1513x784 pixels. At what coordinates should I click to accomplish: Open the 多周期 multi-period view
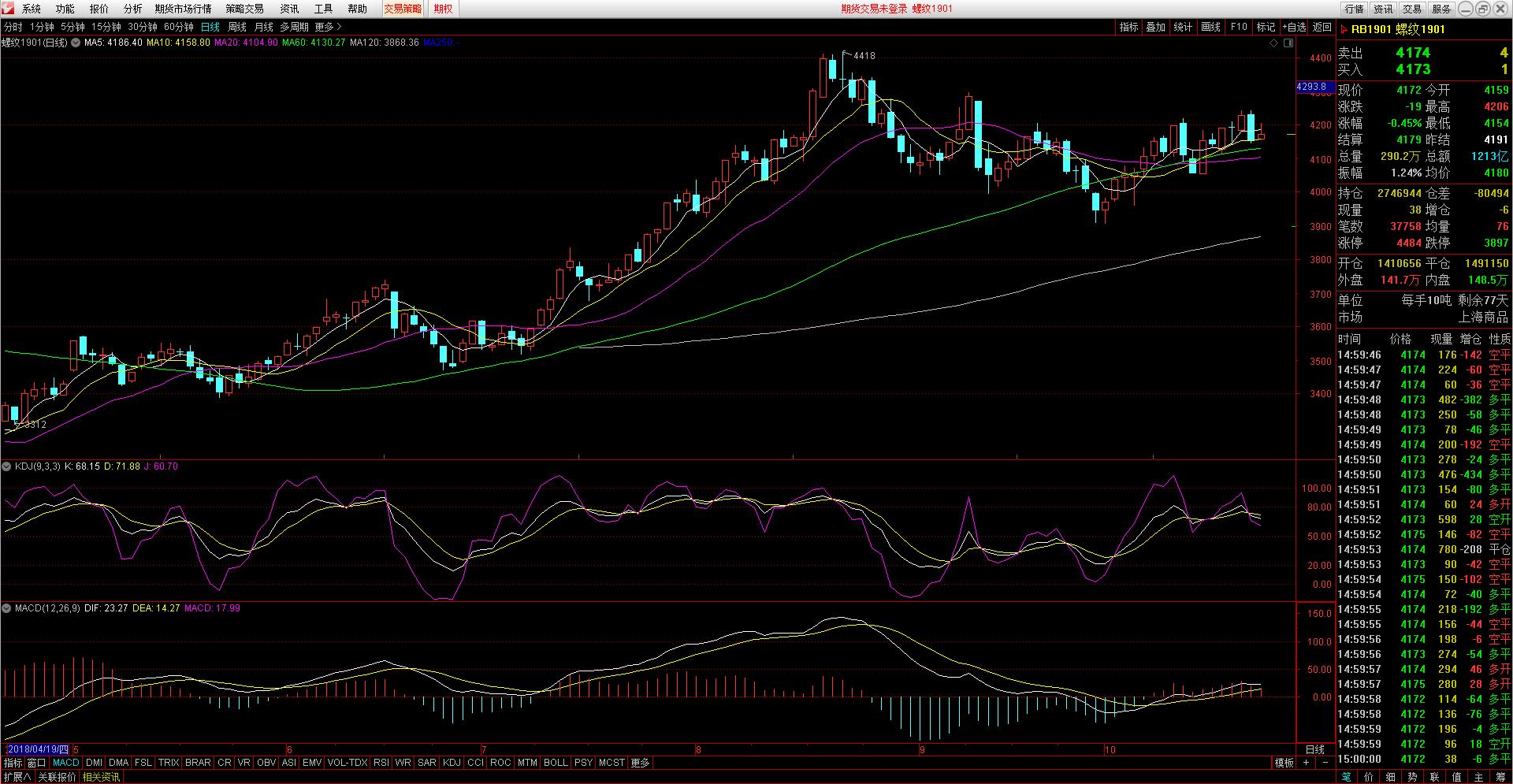pyautogui.click(x=294, y=27)
